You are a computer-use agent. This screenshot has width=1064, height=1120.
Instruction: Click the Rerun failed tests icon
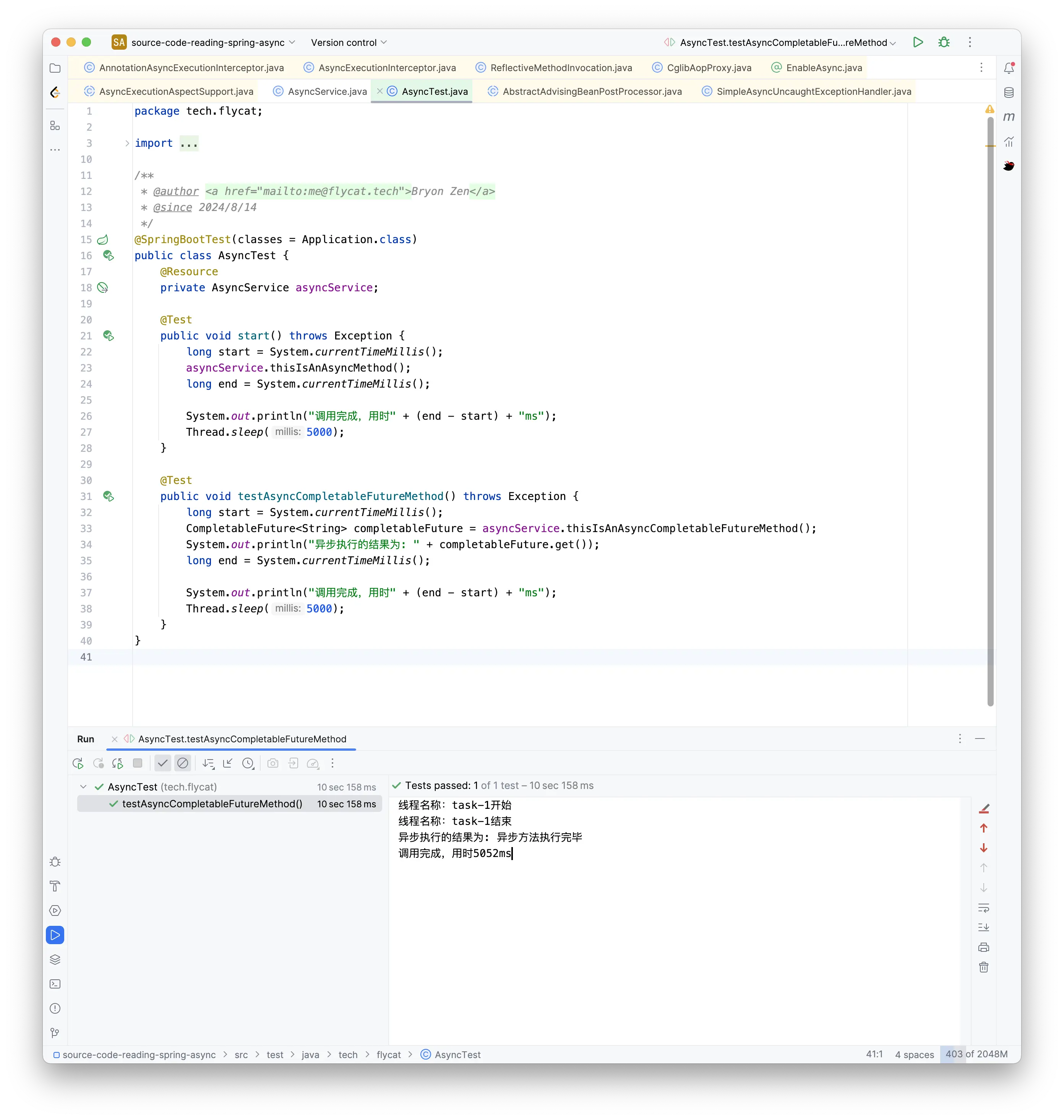click(98, 763)
